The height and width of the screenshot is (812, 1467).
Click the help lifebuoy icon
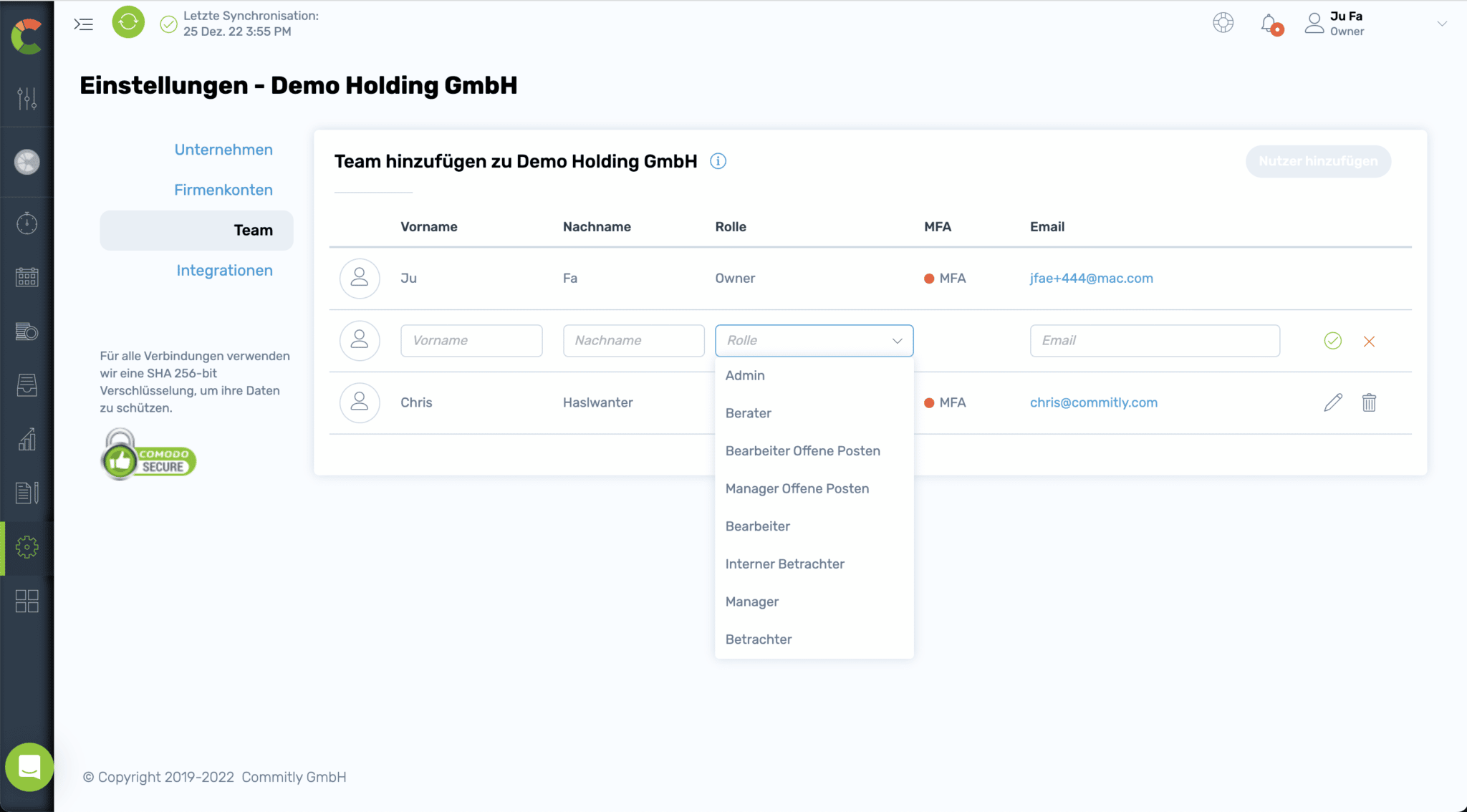1223,23
